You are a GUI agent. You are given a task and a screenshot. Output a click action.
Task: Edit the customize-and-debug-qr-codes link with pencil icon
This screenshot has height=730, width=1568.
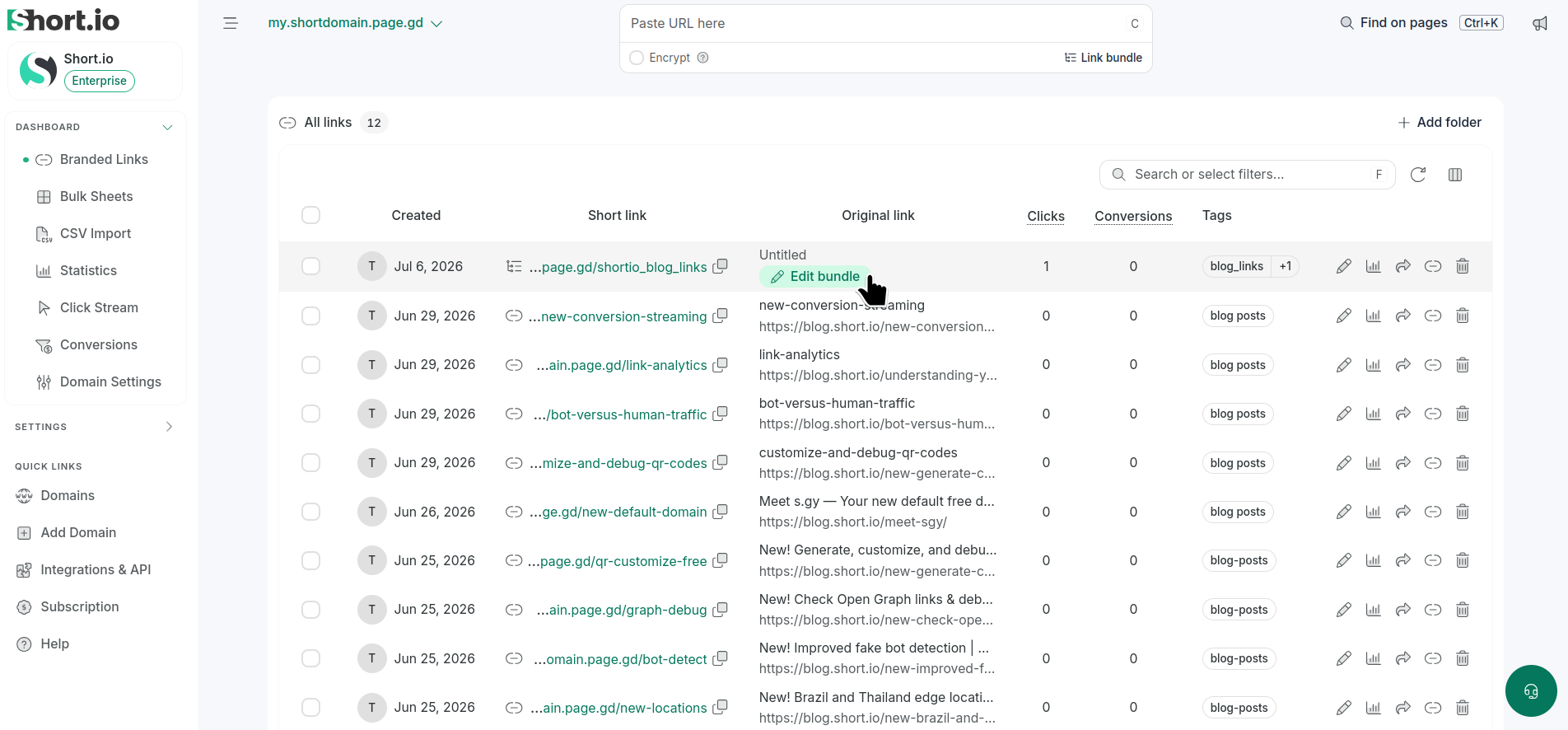click(1343, 463)
